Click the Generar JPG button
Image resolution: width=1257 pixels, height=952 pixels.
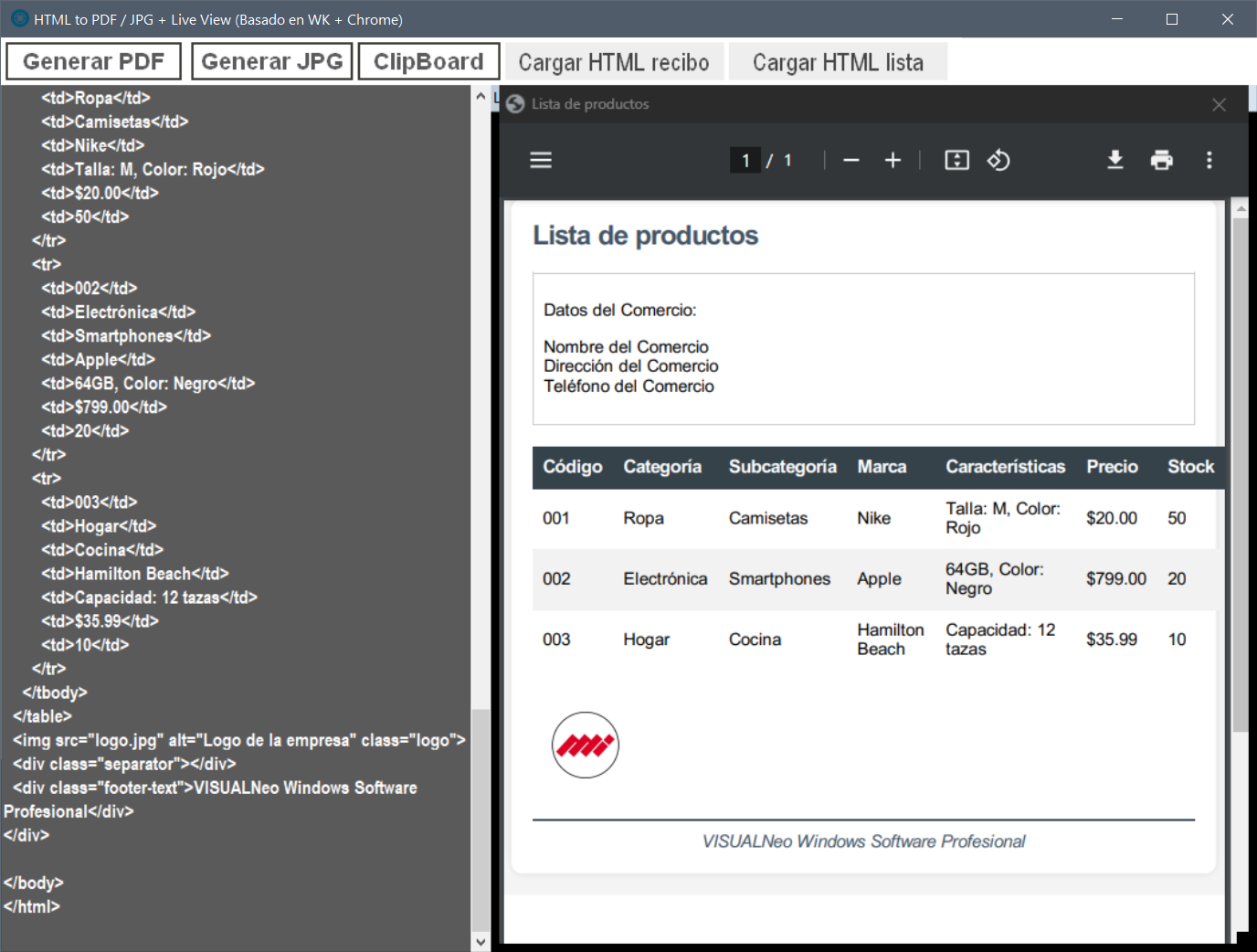coord(272,61)
